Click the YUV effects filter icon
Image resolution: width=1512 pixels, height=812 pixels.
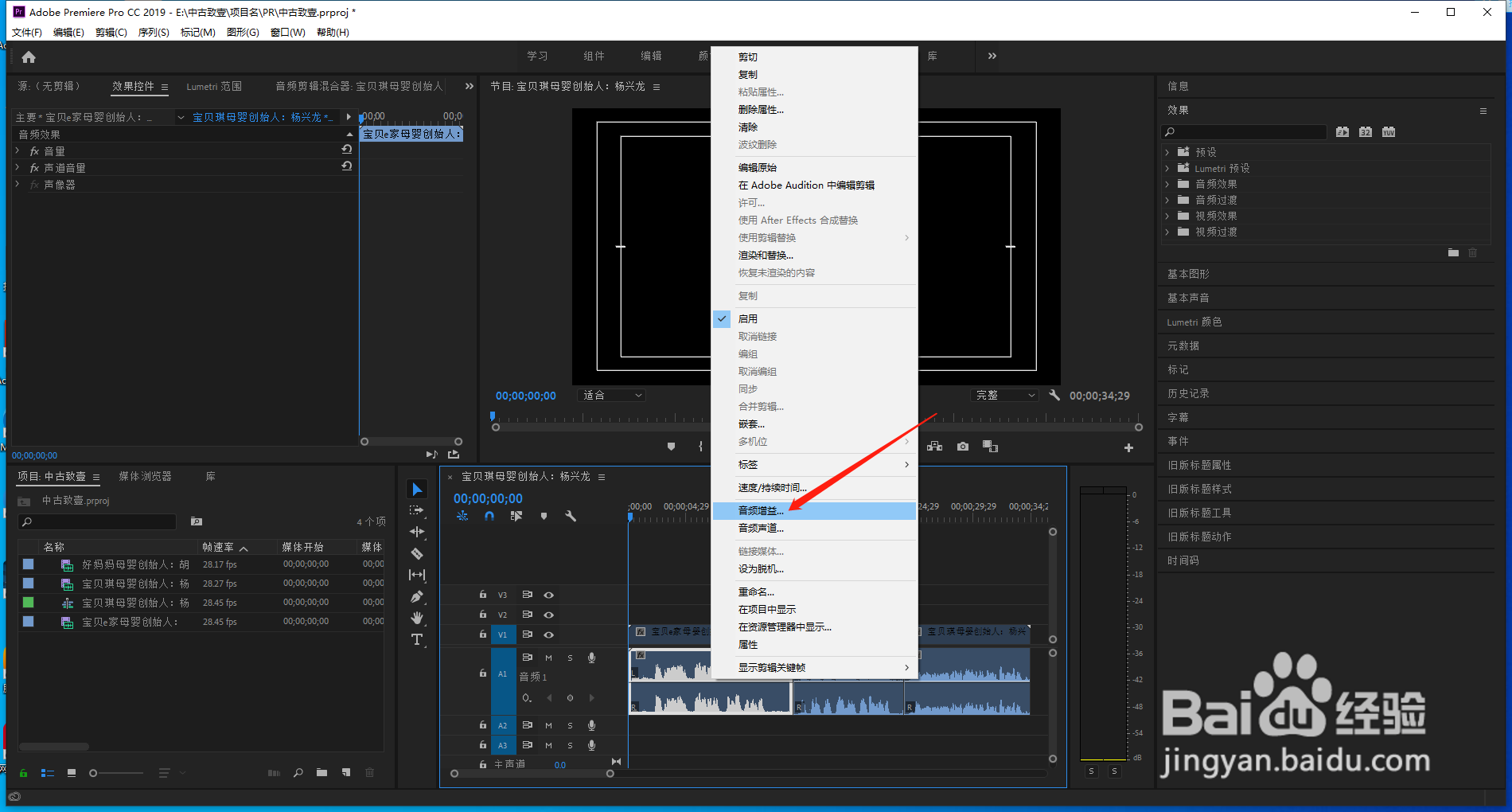(1389, 132)
